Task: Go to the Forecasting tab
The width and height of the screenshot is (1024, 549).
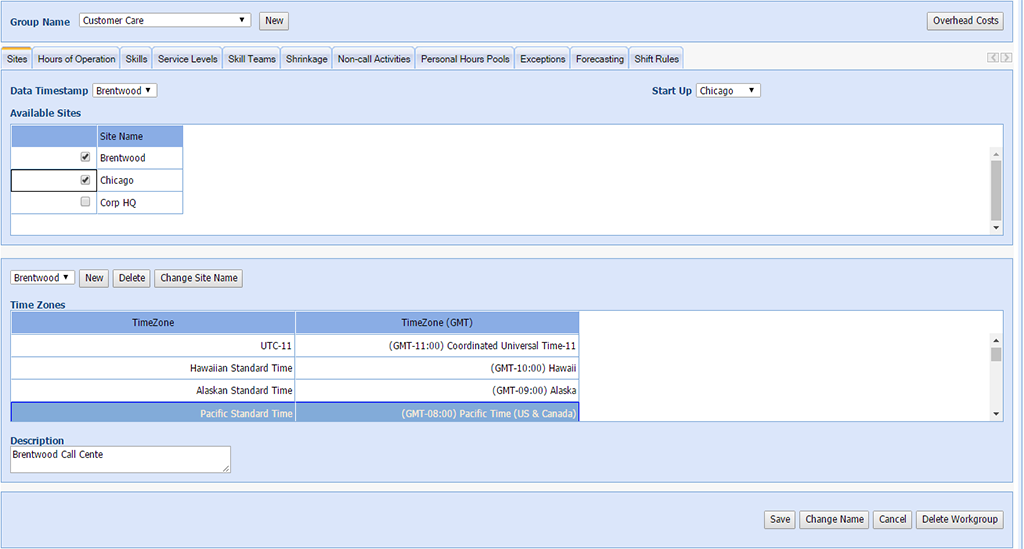Action: point(599,59)
